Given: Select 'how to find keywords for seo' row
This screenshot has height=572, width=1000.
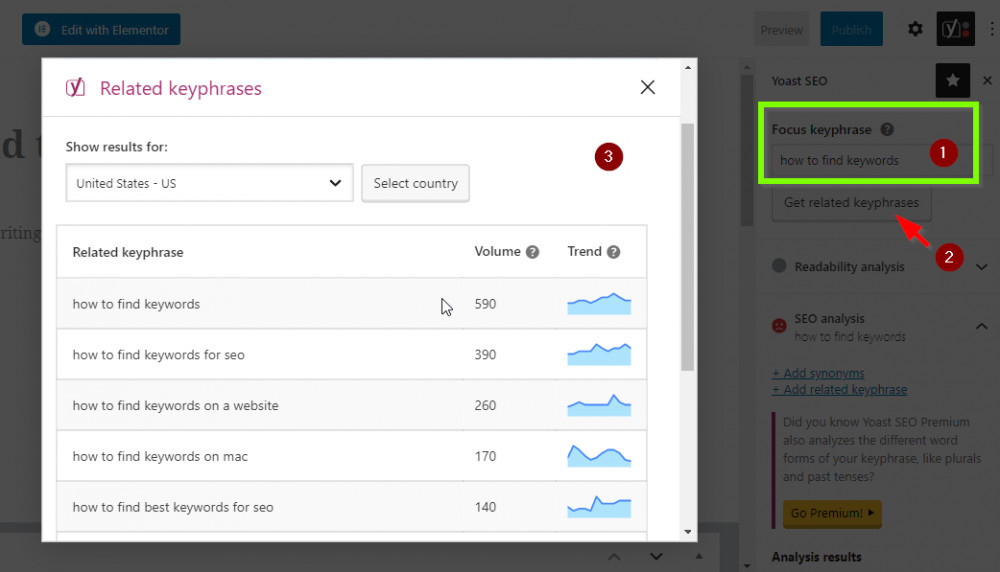Looking at the screenshot, I should click(351, 355).
